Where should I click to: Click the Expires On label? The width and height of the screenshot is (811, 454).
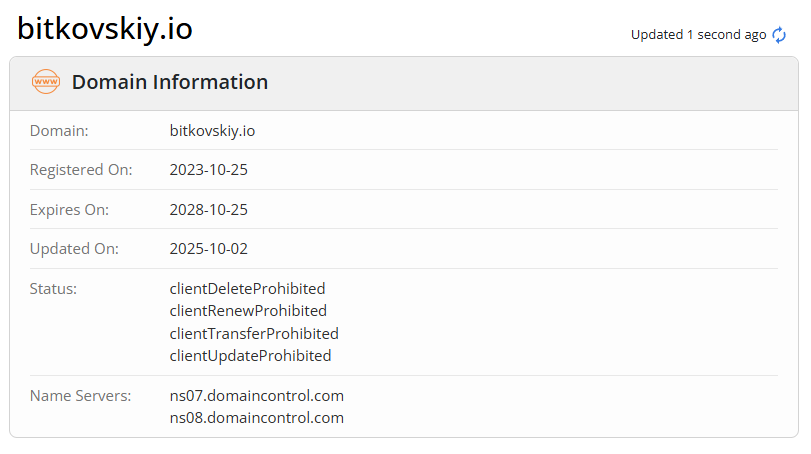(70, 210)
